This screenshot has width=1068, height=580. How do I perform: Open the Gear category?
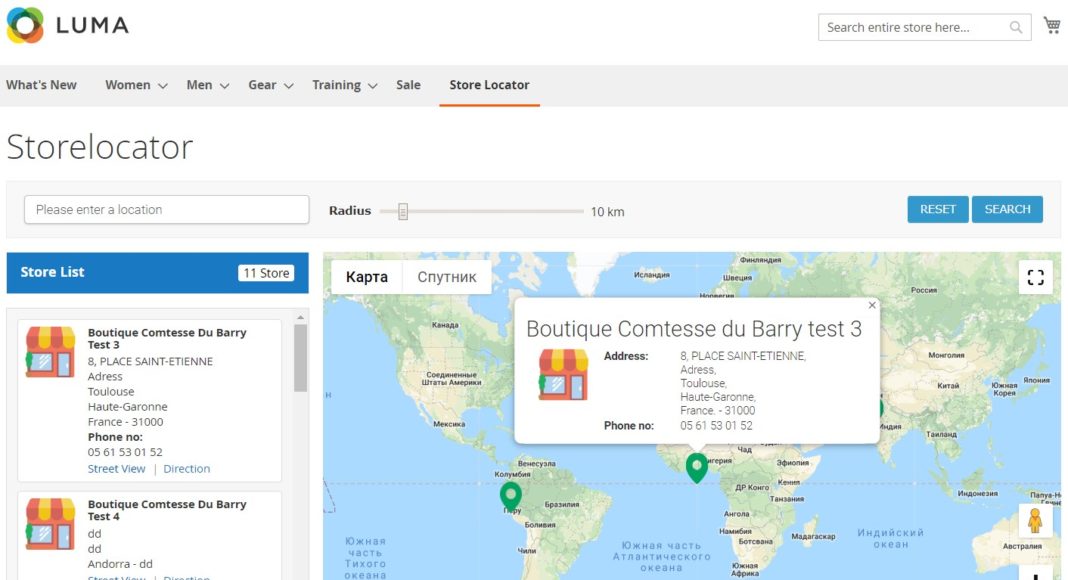point(262,85)
